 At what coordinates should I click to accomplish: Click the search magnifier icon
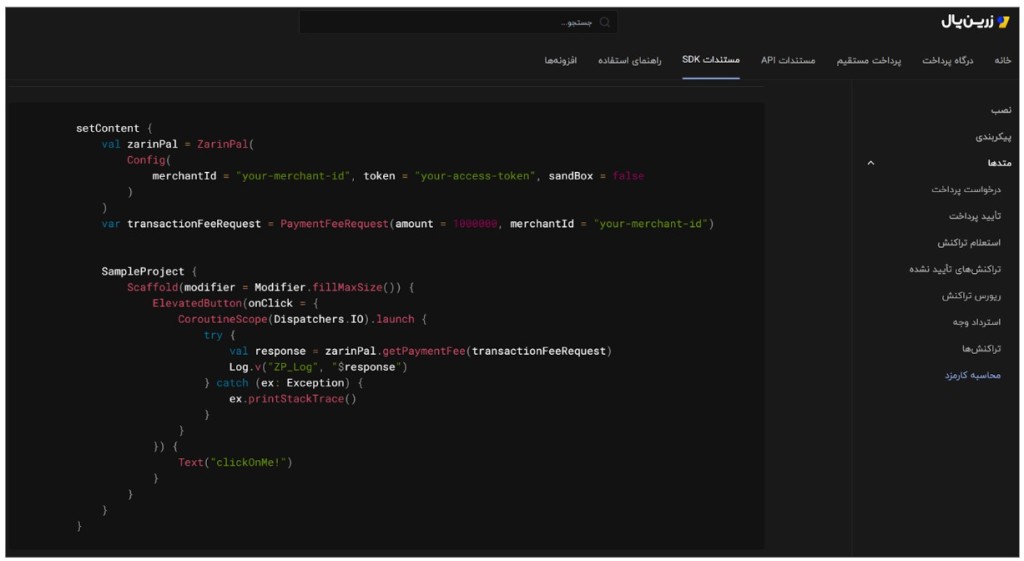tap(605, 22)
